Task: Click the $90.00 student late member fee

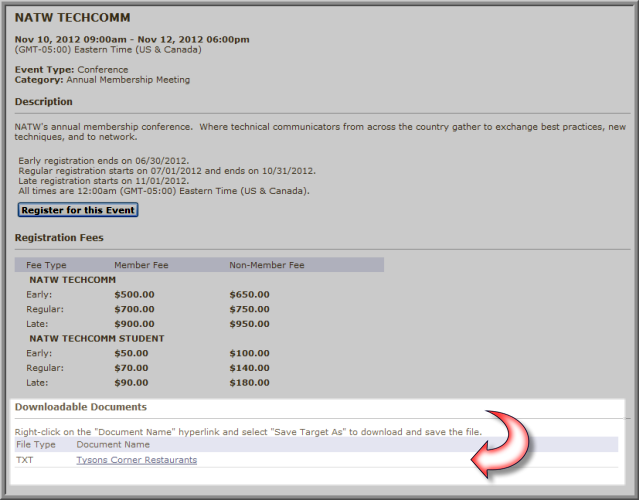Action: pyautogui.click(x=131, y=383)
